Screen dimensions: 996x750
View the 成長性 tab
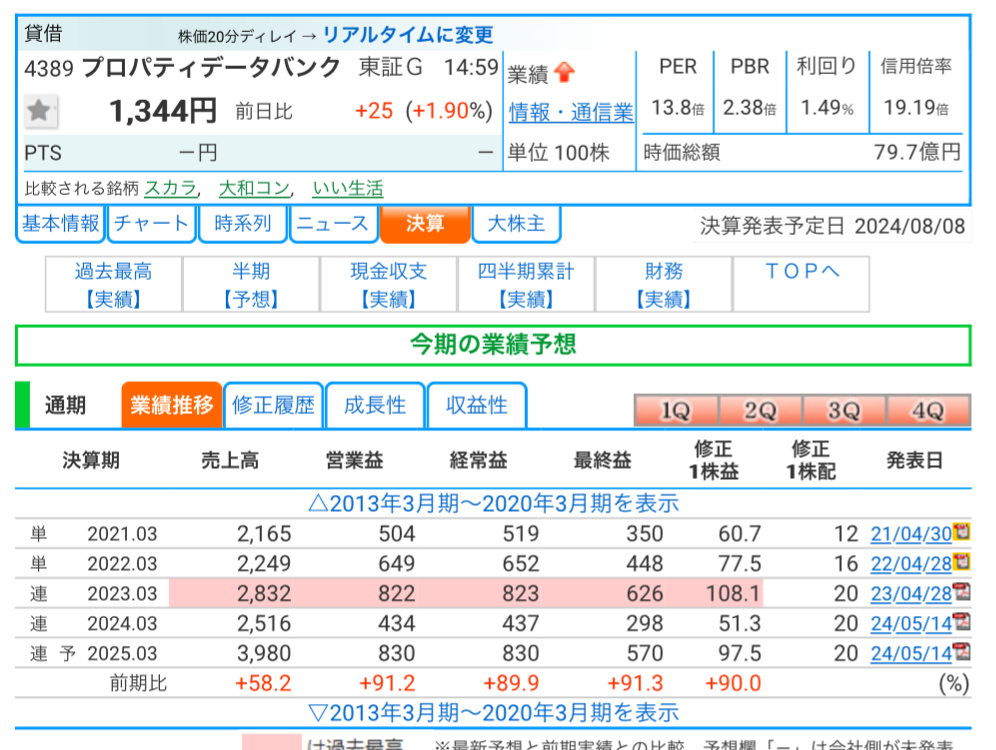(x=375, y=405)
